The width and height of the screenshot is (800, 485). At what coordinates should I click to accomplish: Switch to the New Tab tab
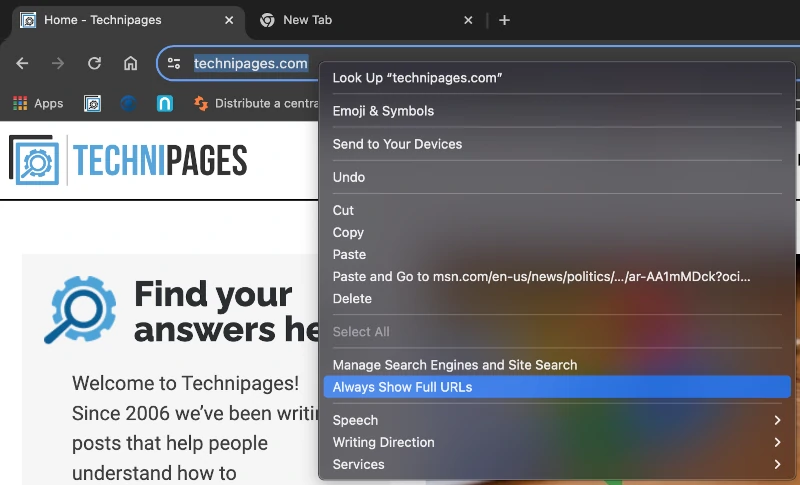365,20
